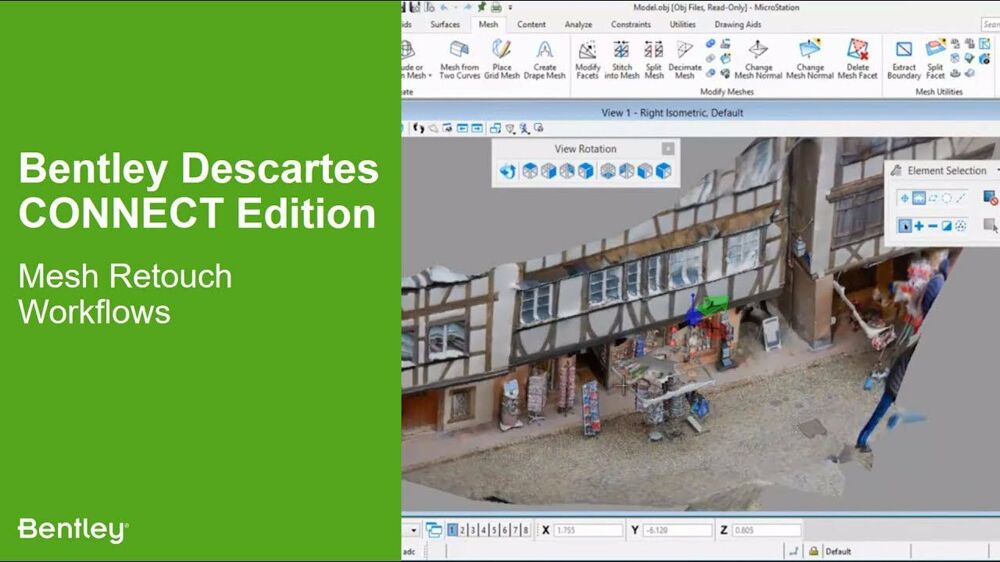Select the Line selection method icon
This screenshot has width=1000, height=562.
[x=960, y=198]
